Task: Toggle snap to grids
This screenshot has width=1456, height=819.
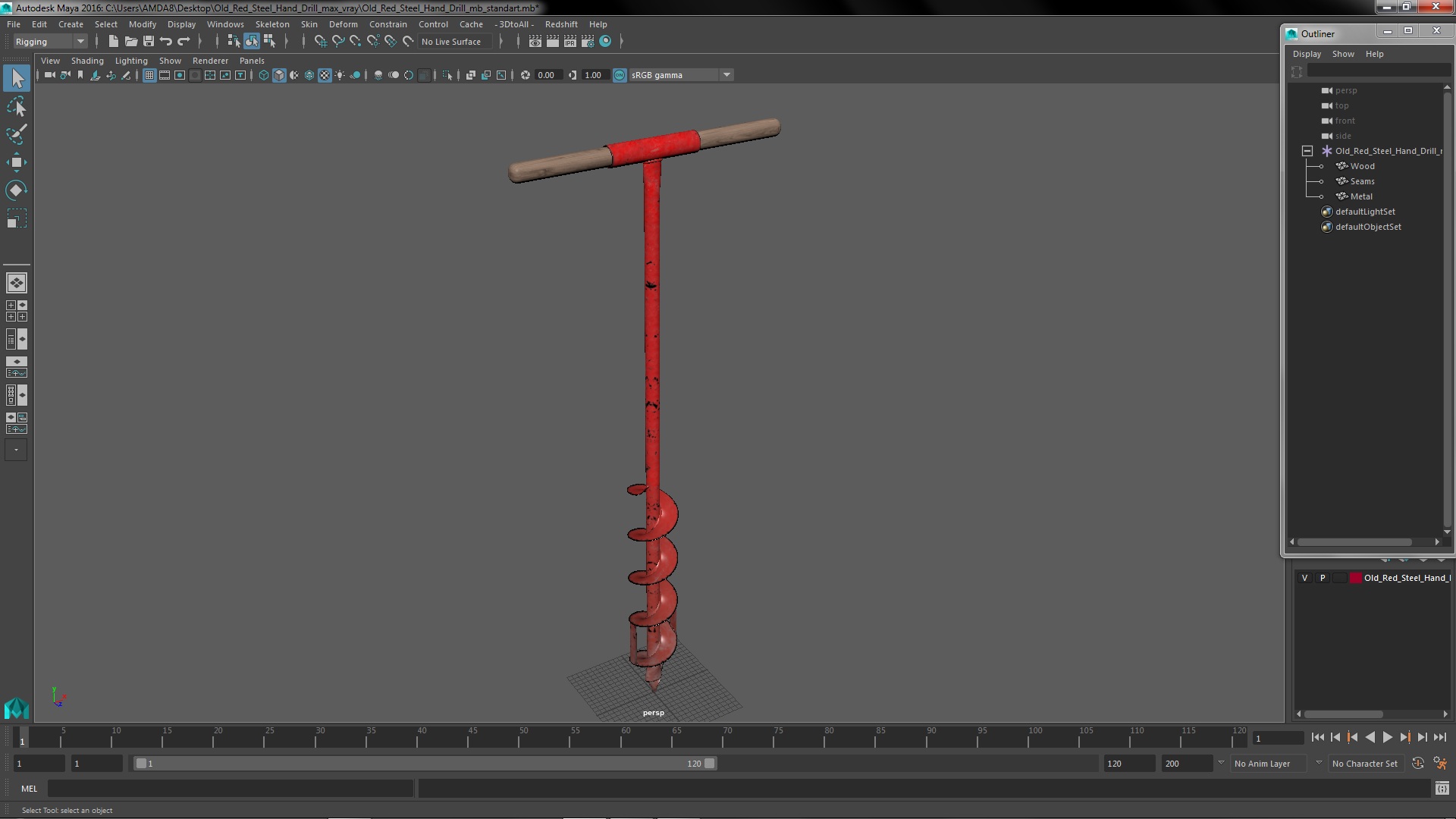Action: 320,41
